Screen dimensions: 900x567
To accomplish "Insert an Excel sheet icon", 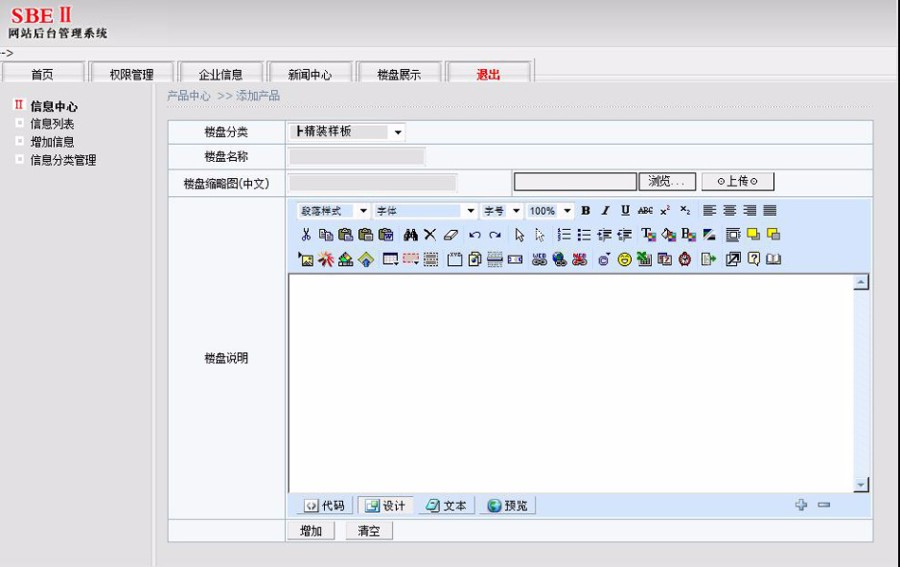I will tap(645, 259).
